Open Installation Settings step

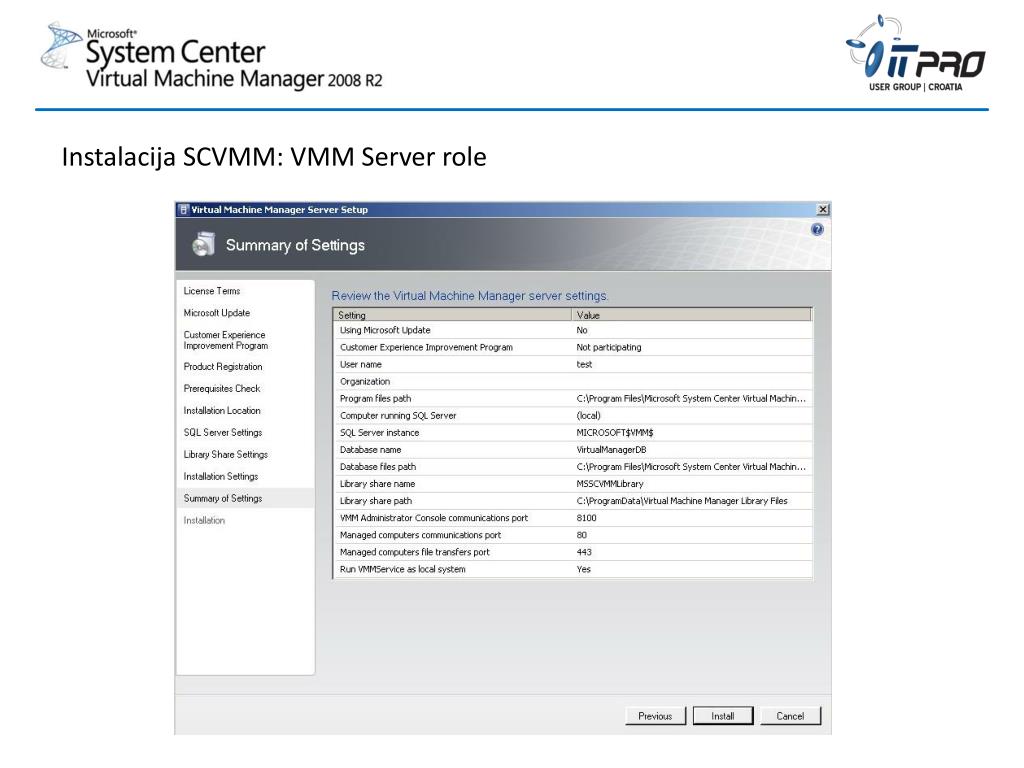pyautogui.click(x=221, y=476)
